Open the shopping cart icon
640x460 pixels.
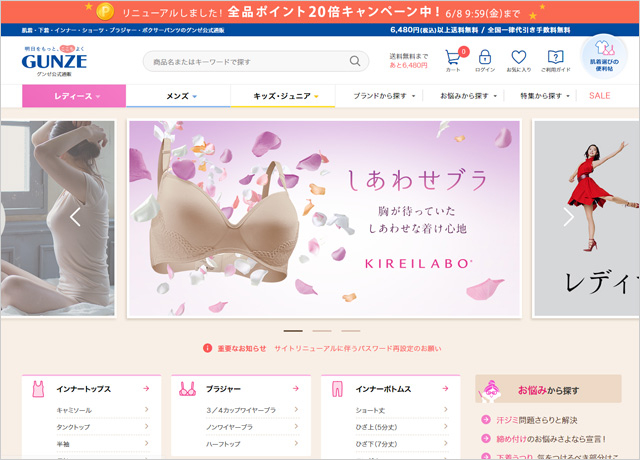pos(453,58)
